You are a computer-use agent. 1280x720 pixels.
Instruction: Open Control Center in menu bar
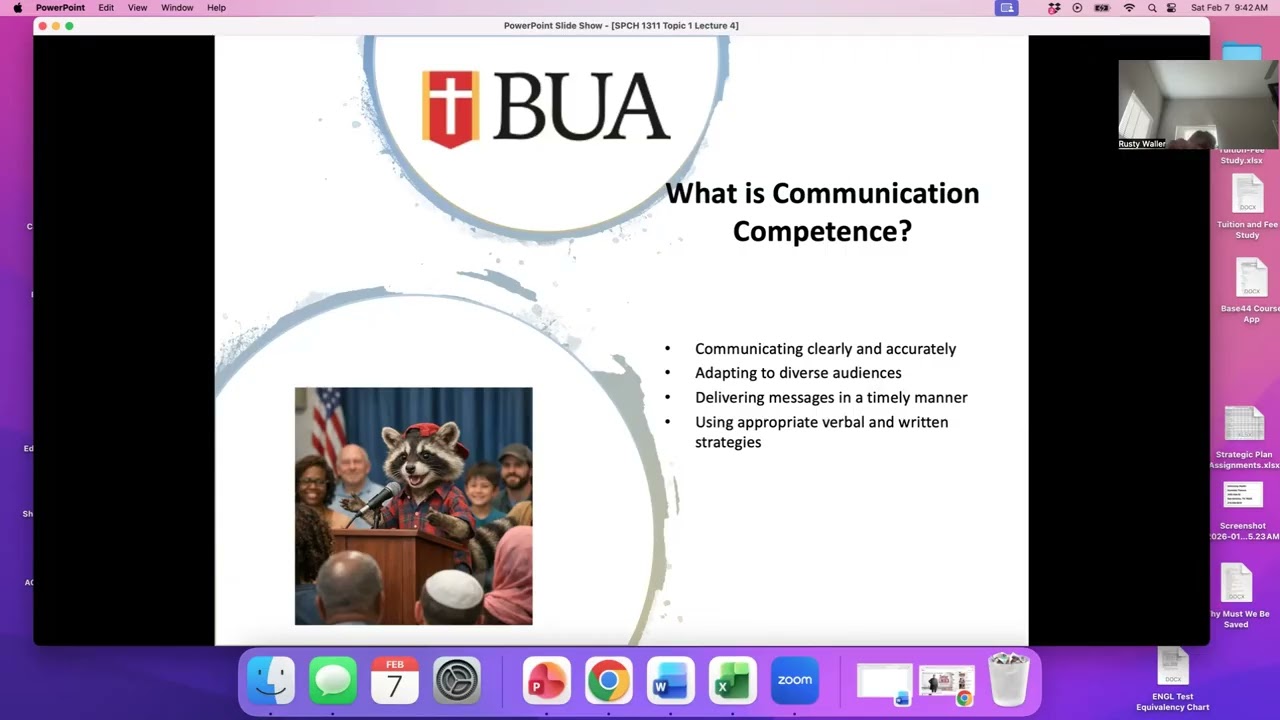(x=1171, y=8)
